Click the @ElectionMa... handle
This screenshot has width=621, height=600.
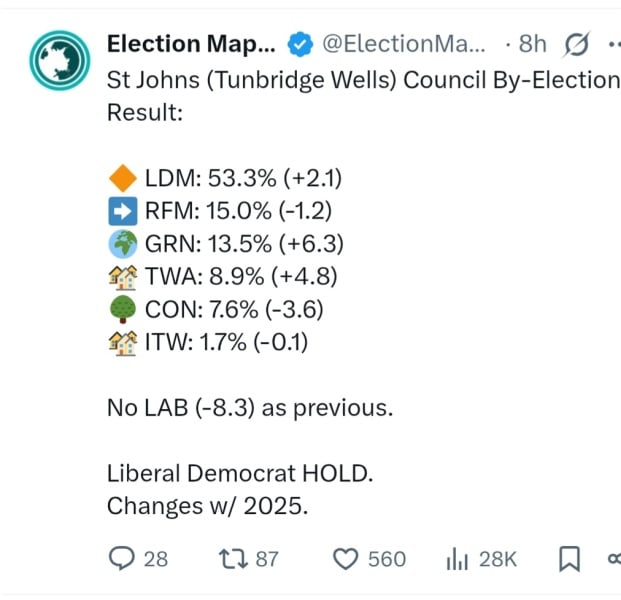[402, 44]
